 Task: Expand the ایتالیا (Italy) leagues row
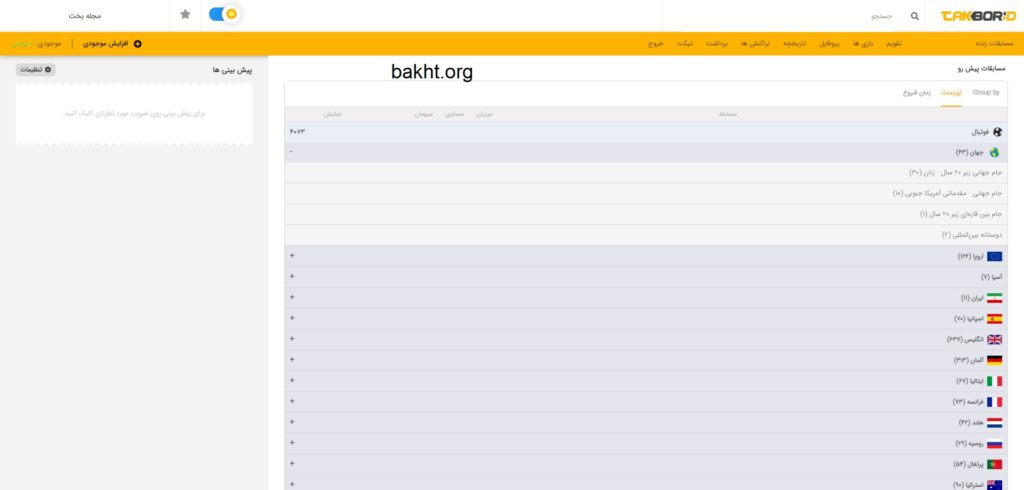click(x=292, y=381)
